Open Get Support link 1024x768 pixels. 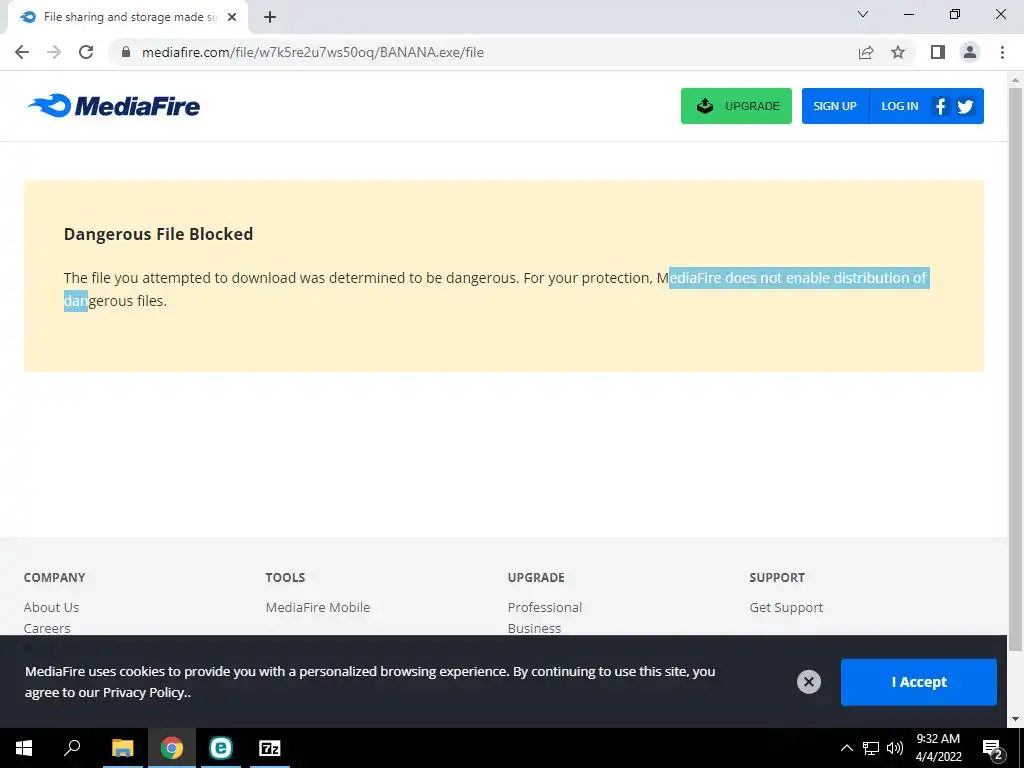786,607
